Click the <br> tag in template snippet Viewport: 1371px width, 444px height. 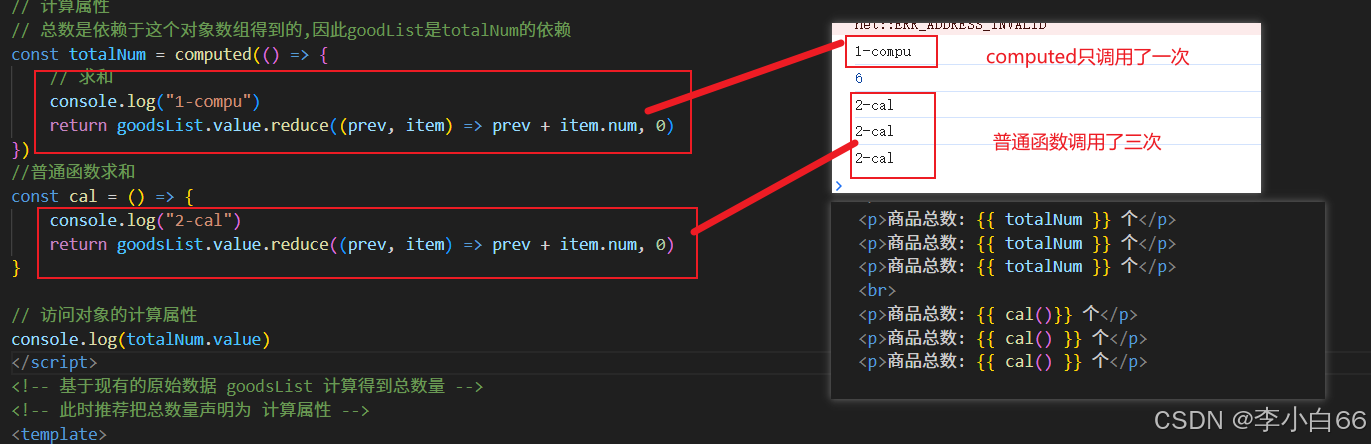tap(875, 290)
